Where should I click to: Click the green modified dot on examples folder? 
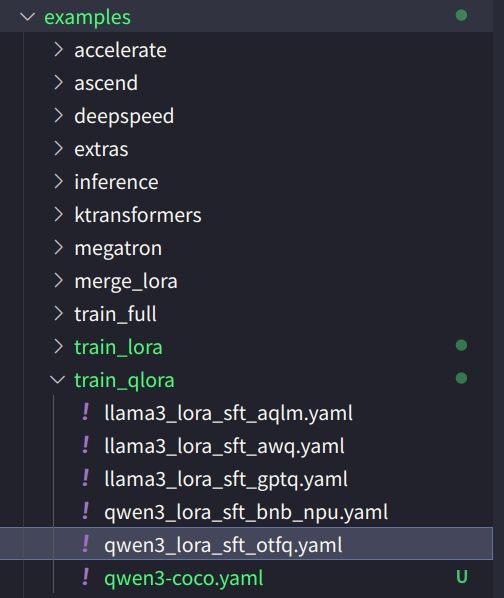[x=461, y=15]
